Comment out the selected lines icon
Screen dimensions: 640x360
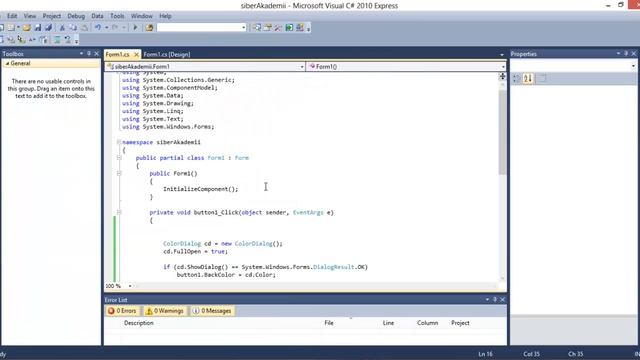click(x=57, y=40)
